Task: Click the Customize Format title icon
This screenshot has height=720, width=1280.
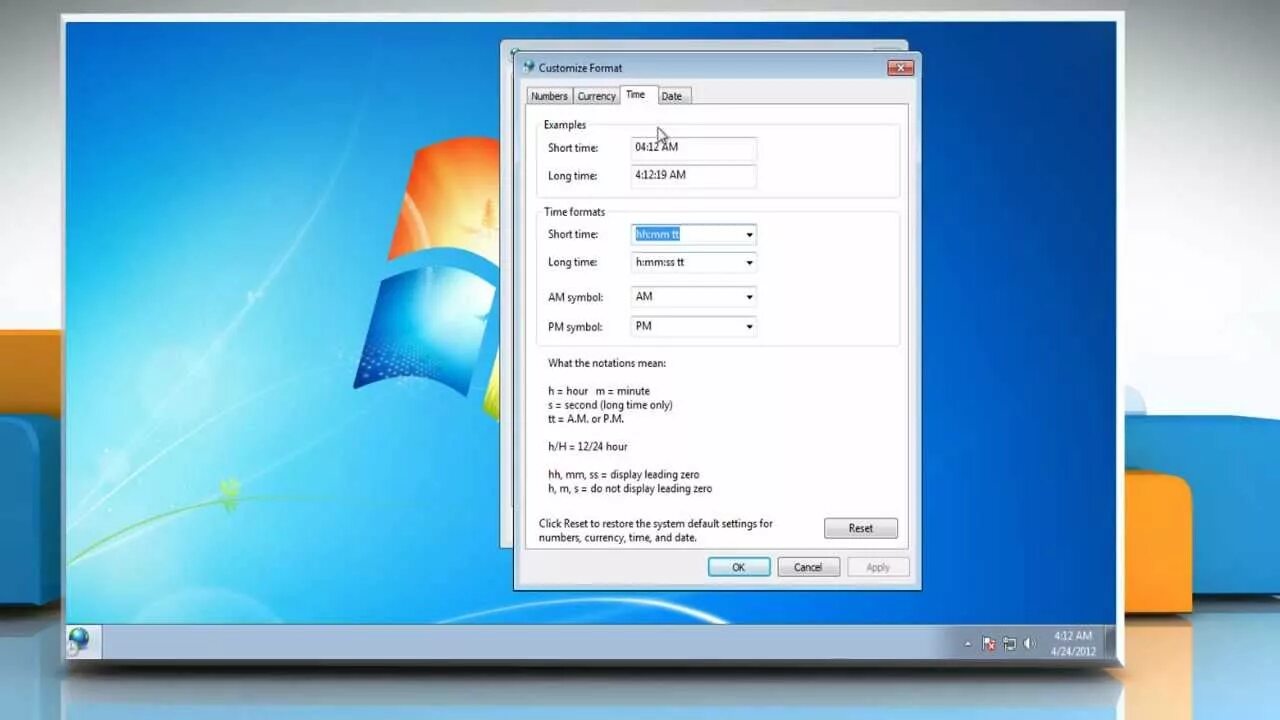Action: pyautogui.click(x=529, y=67)
